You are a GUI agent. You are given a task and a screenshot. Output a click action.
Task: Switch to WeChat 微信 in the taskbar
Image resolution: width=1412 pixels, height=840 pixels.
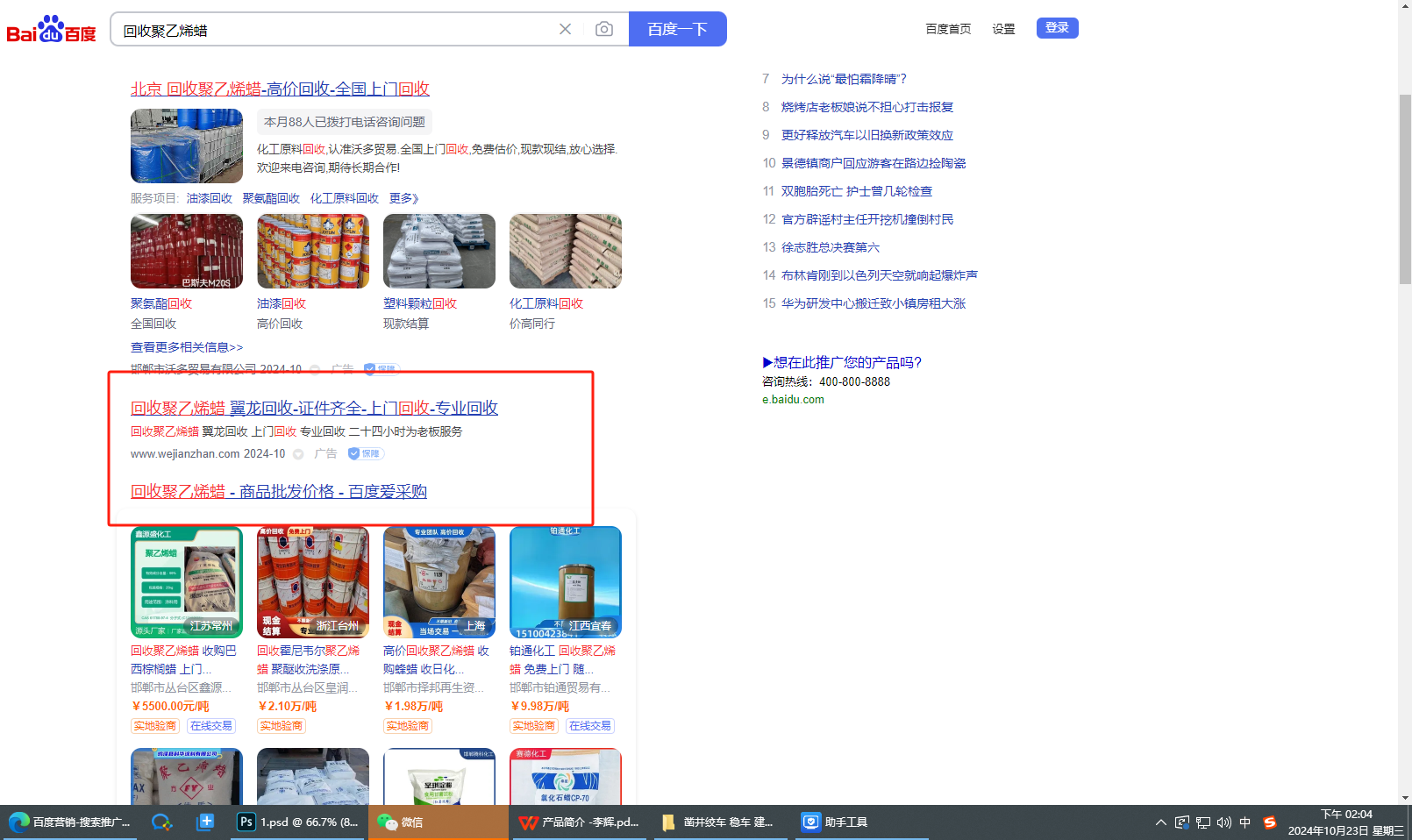(438, 822)
